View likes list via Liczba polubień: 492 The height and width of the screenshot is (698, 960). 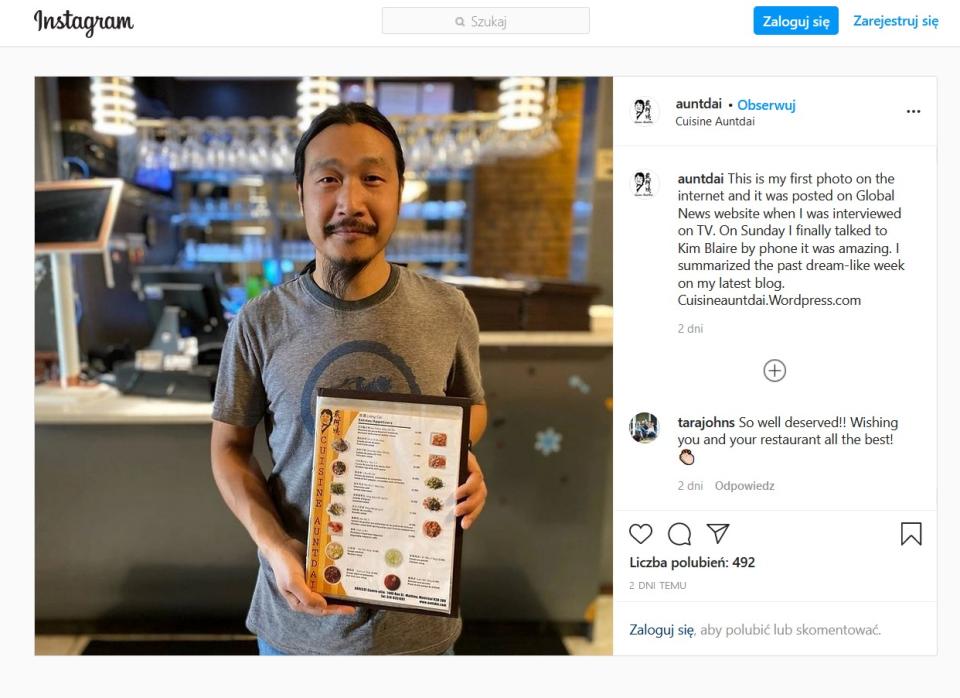(692, 563)
